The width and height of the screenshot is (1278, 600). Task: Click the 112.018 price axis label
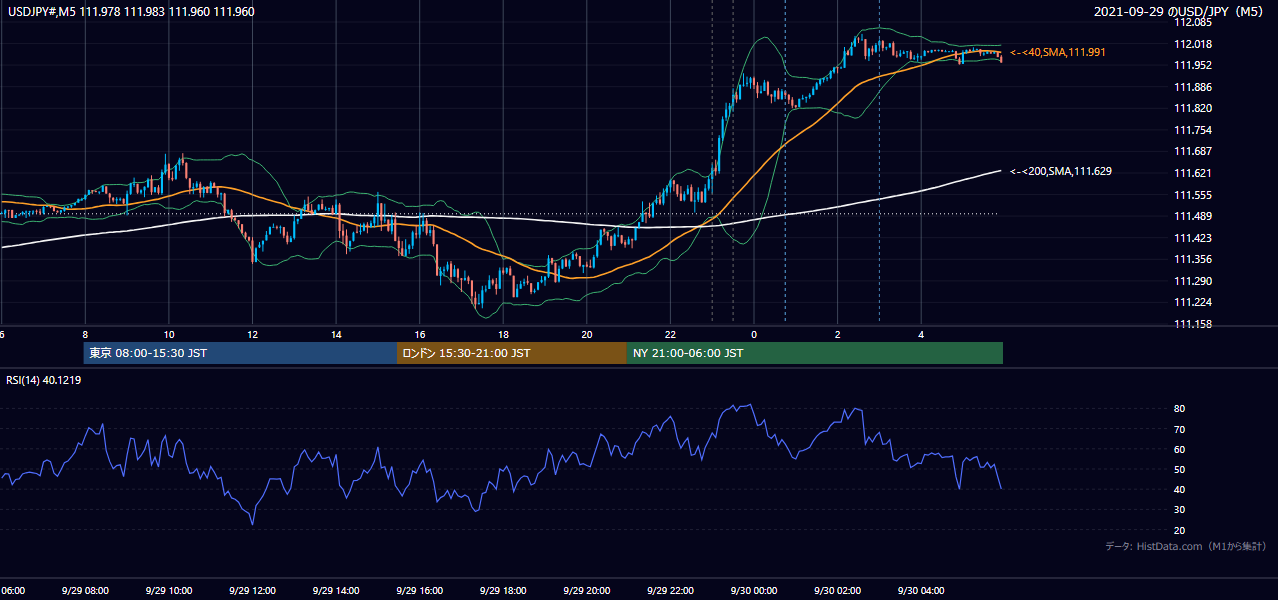[x=1193, y=44]
